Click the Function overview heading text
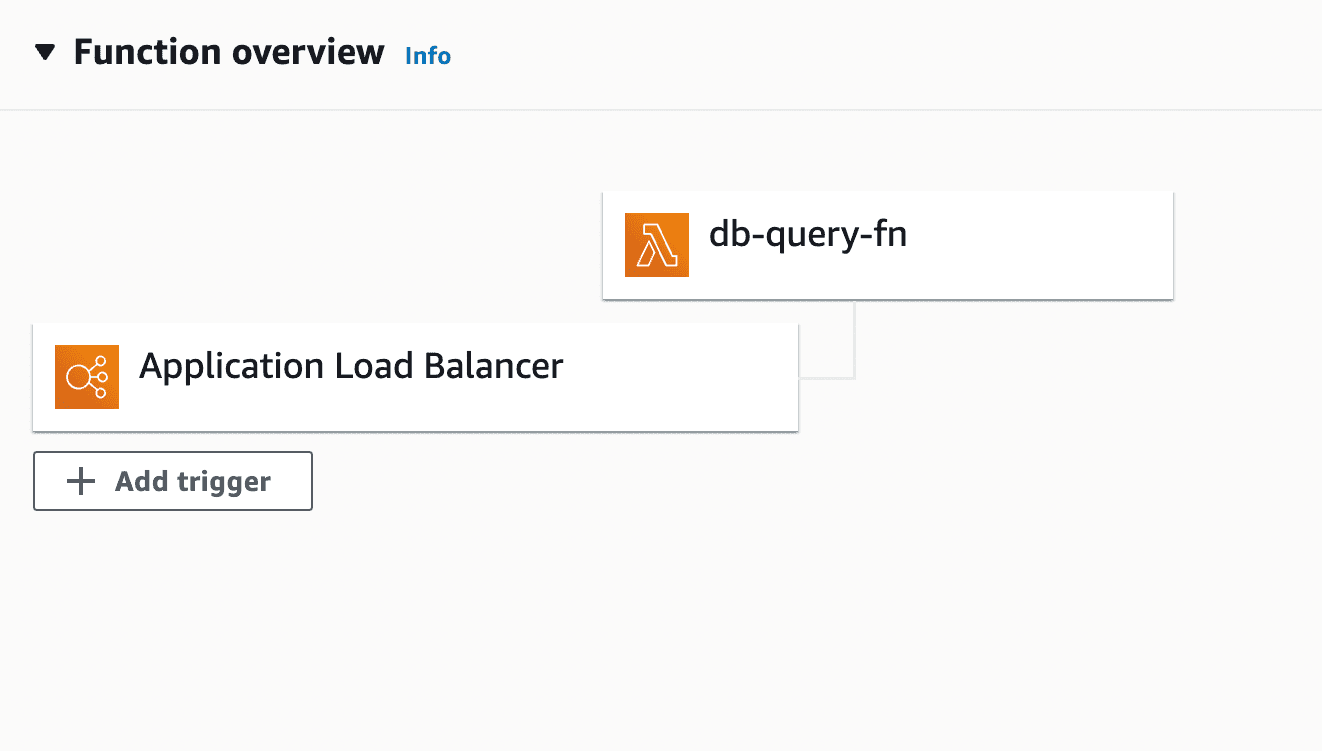This screenshot has height=751, width=1322. [x=228, y=52]
